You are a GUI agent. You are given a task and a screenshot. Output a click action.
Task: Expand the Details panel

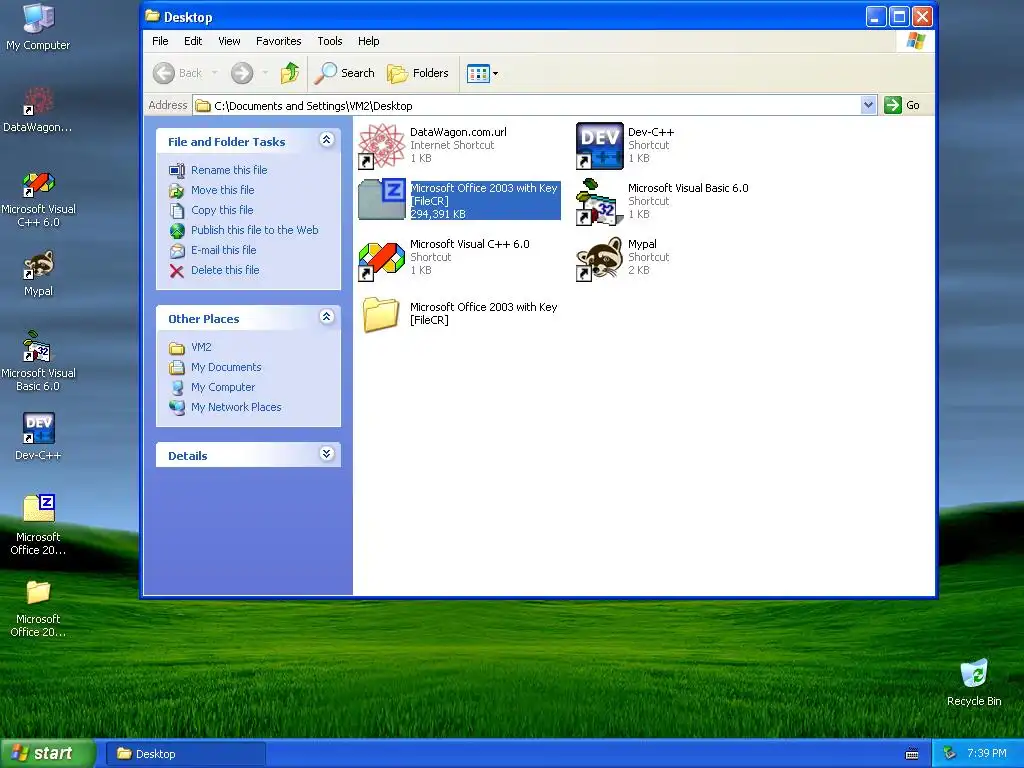(x=327, y=454)
